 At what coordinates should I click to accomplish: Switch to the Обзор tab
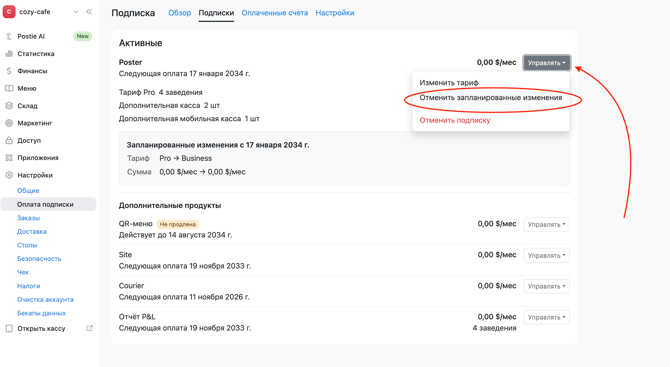[x=179, y=13]
